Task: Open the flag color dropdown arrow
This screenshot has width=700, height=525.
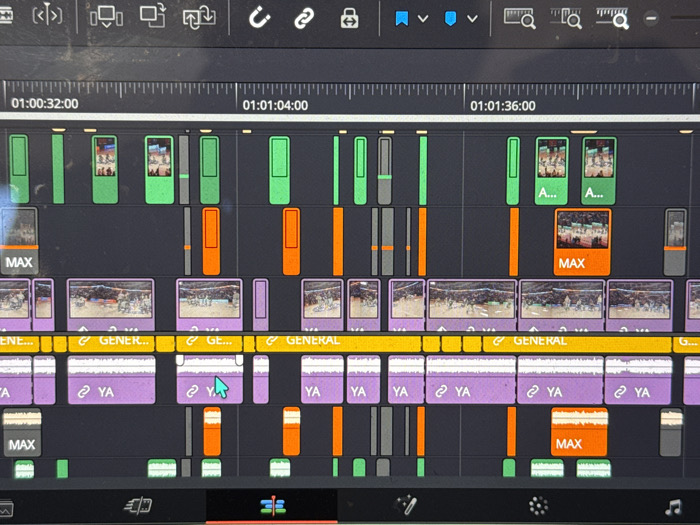Action: [x=423, y=19]
